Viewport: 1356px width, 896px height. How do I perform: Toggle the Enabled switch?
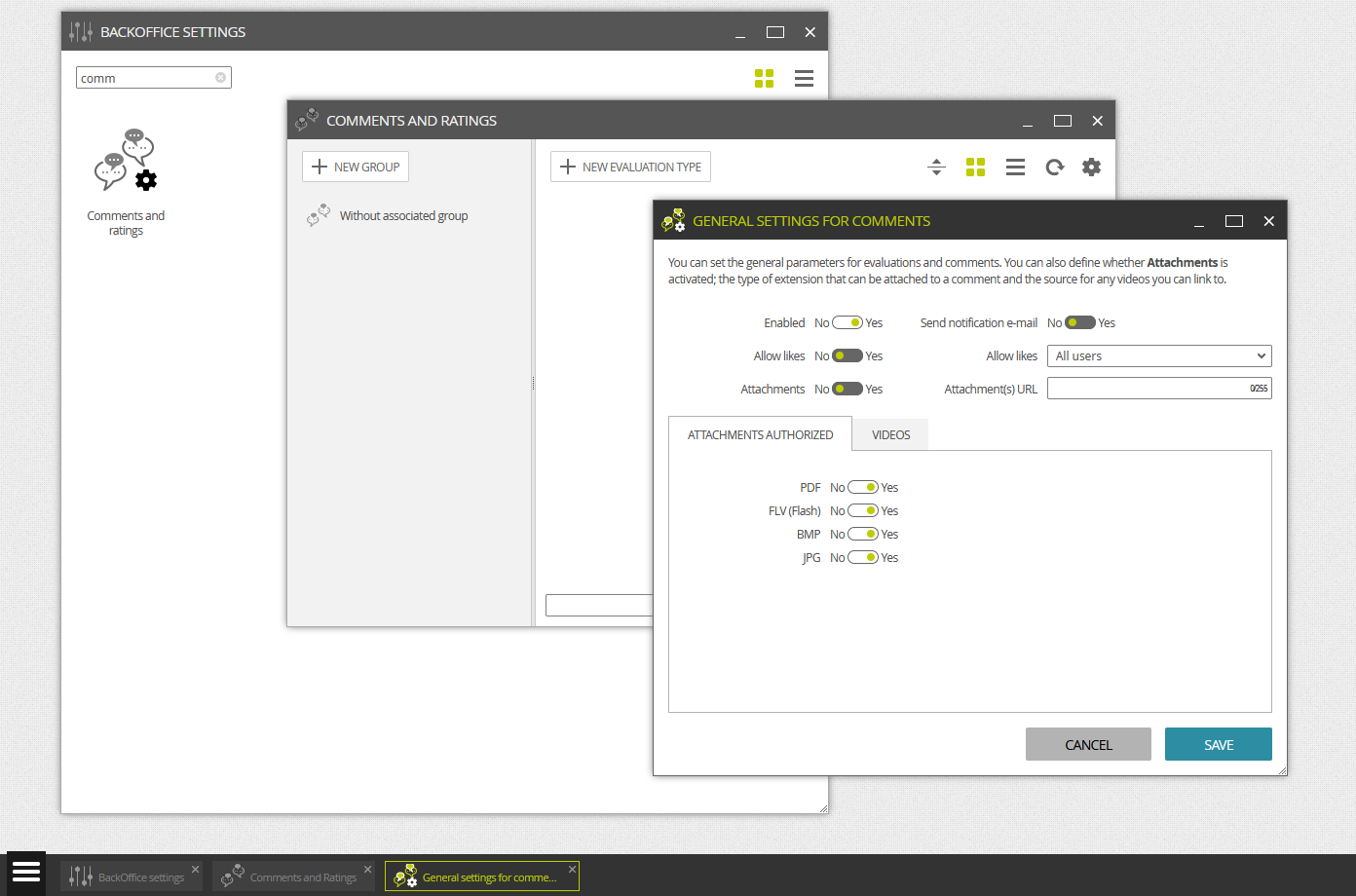(847, 322)
